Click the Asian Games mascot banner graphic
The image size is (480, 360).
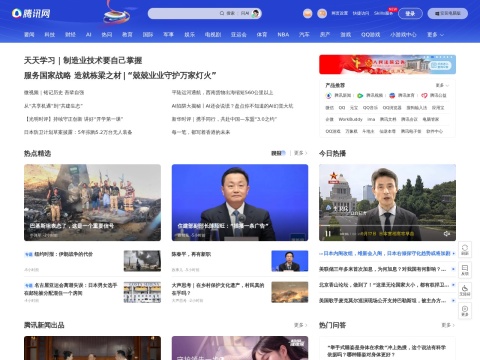(x=116, y=13)
